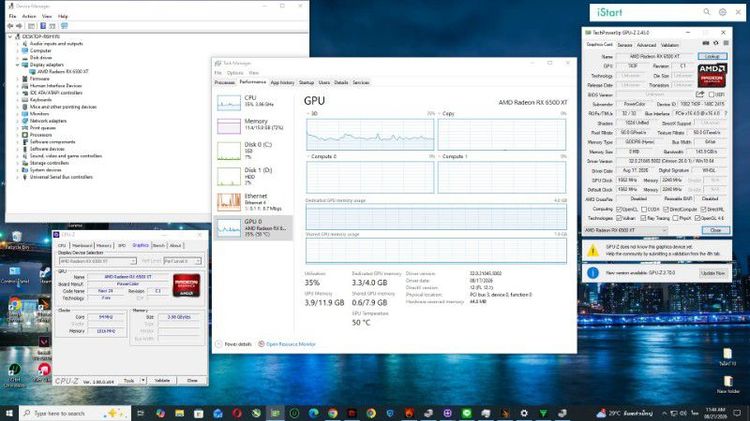Toggle DirectCompute checkbox in GPU-Z
The height and width of the screenshot is (421, 750).
click(666, 210)
